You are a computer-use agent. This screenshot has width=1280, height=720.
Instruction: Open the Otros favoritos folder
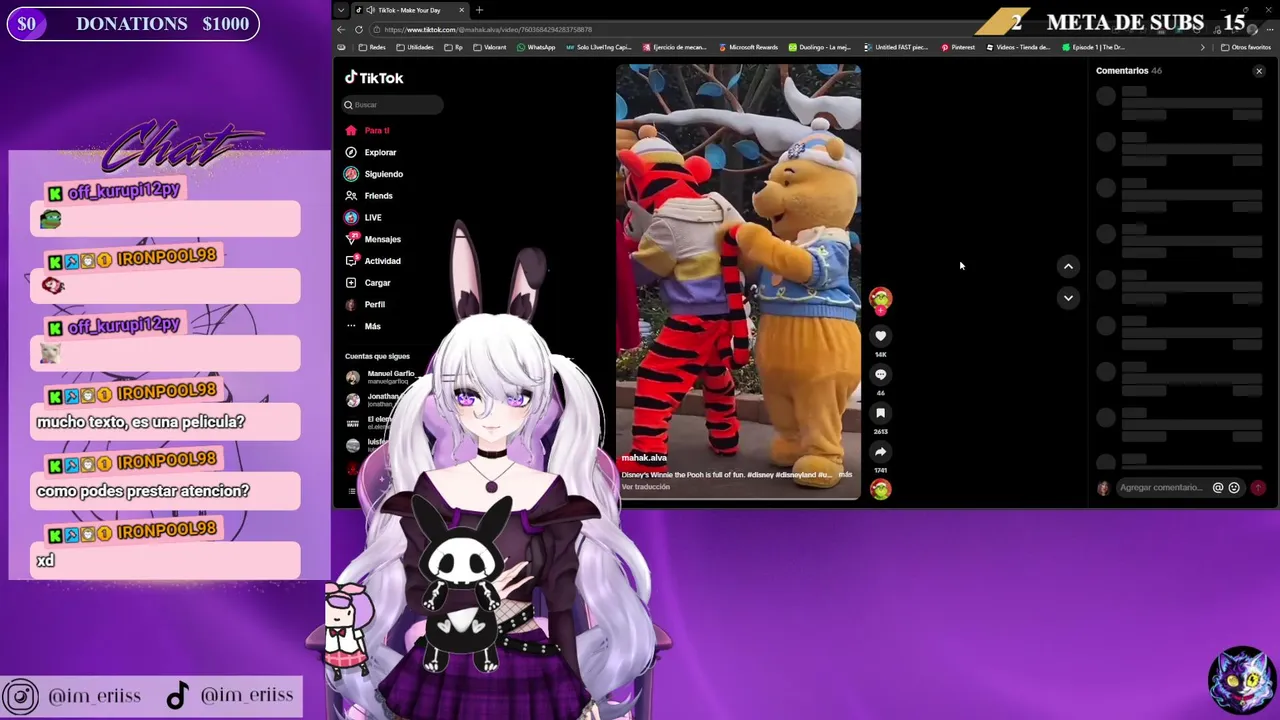pos(1246,47)
